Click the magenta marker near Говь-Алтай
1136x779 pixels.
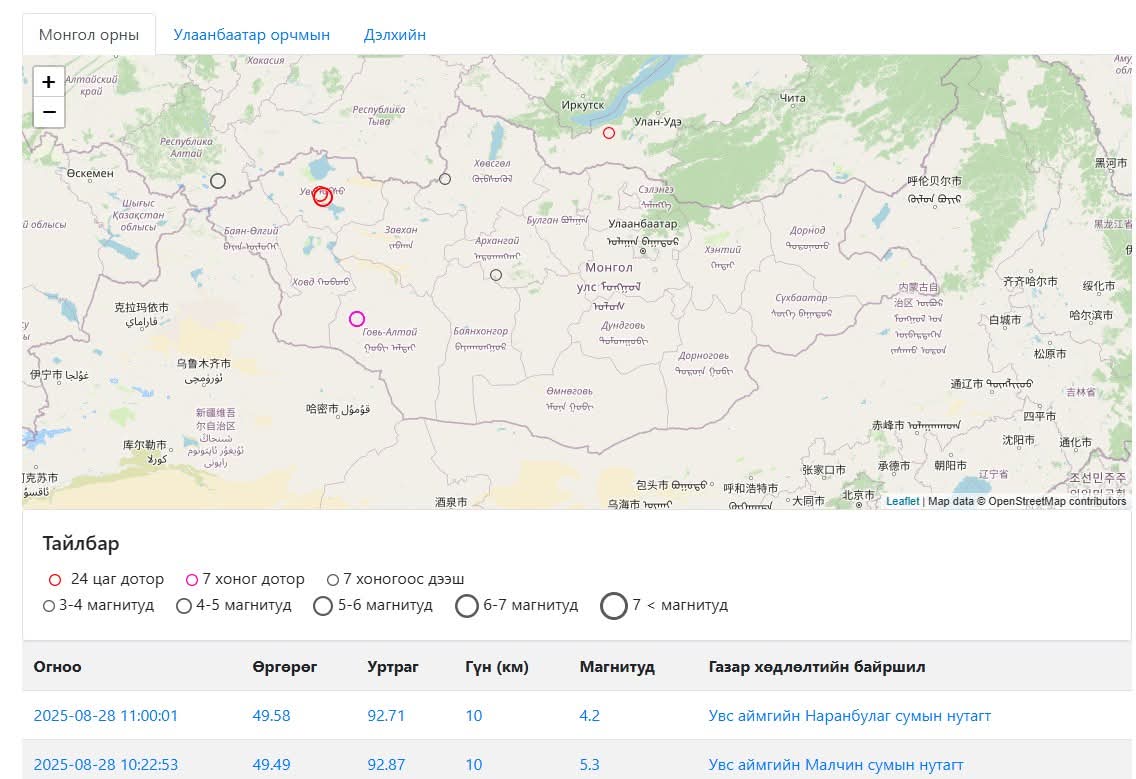pos(357,319)
